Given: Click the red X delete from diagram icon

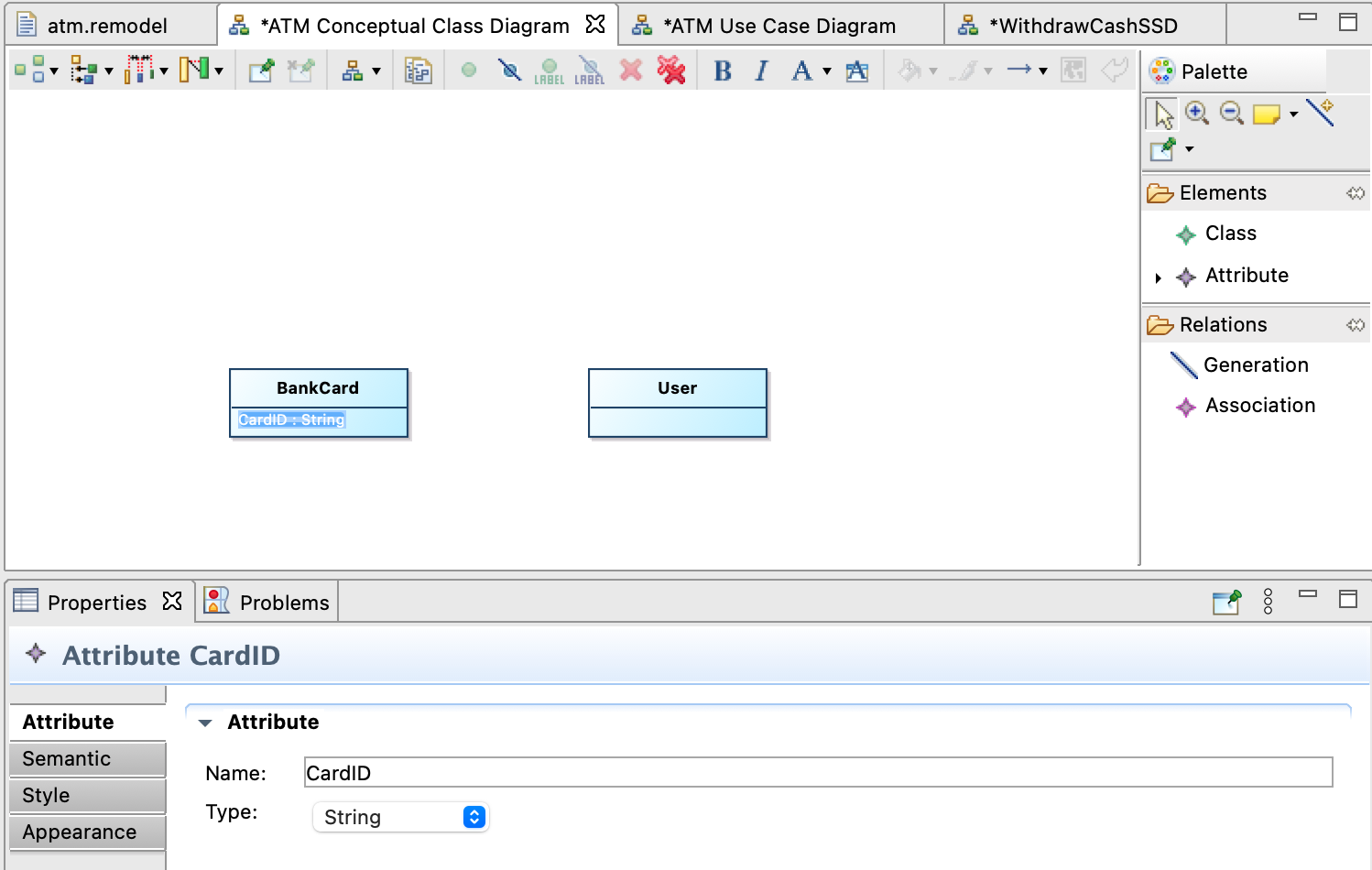Looking at the screenshot, I should click(x=631, y=71).
